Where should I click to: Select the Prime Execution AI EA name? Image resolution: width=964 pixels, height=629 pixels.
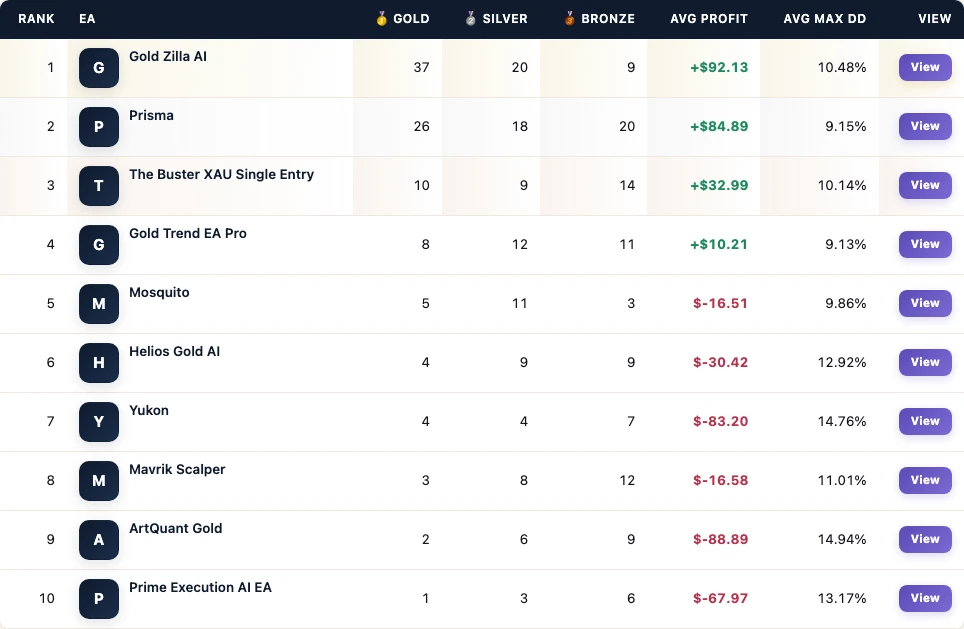click(x=200, y=588)
